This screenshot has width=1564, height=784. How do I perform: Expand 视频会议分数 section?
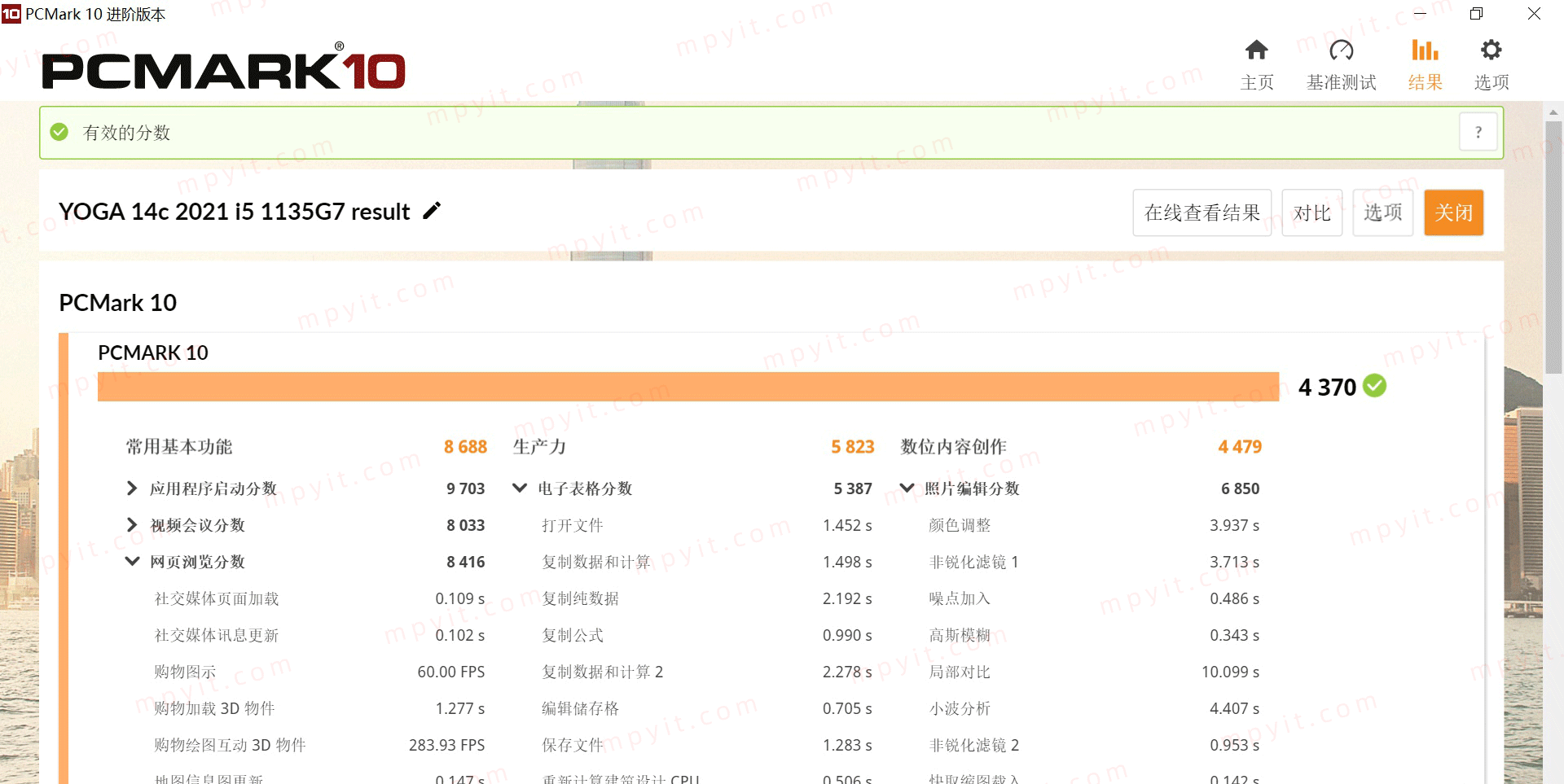tap(132, 525)
